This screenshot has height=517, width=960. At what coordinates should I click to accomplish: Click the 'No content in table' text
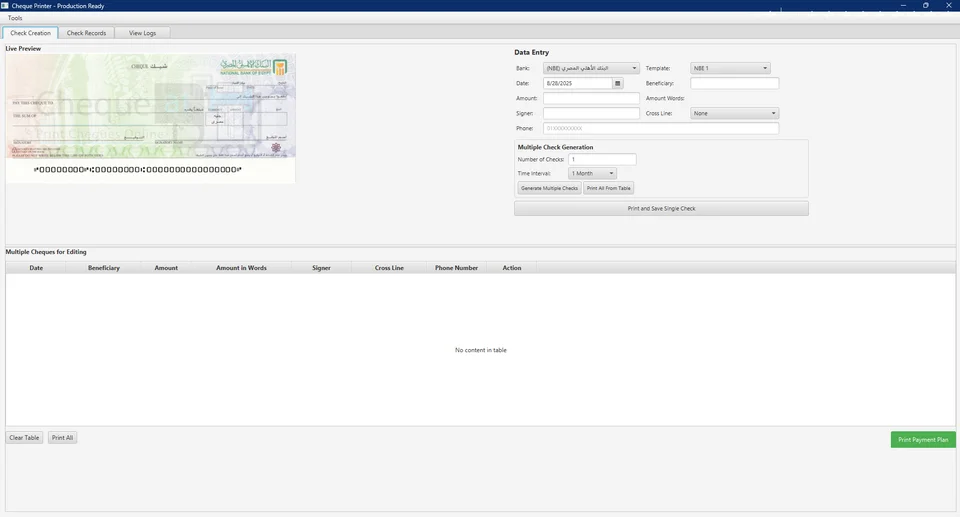point(481,350)
